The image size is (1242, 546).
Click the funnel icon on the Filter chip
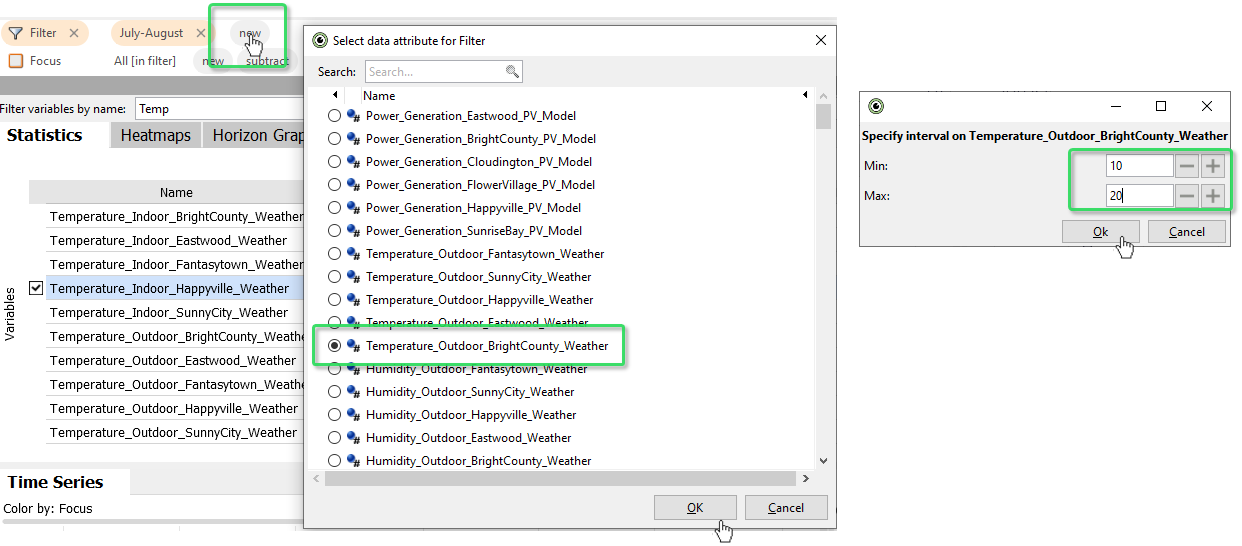[x=15, y=33]
